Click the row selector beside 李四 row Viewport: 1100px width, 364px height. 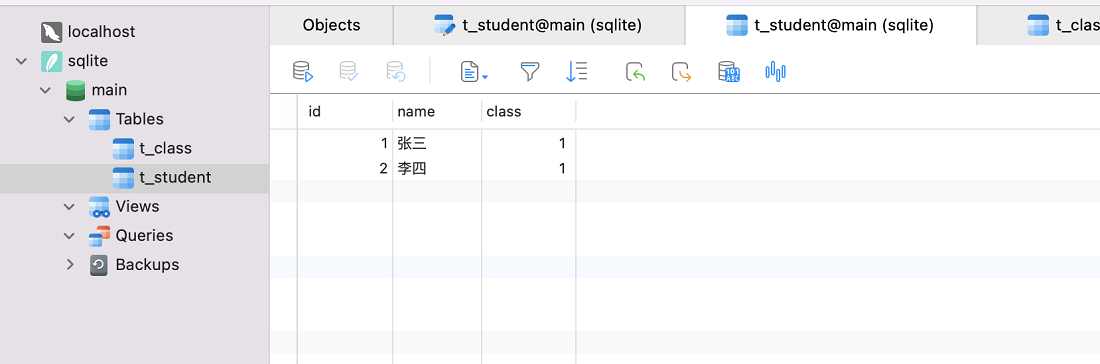(283, 168)
